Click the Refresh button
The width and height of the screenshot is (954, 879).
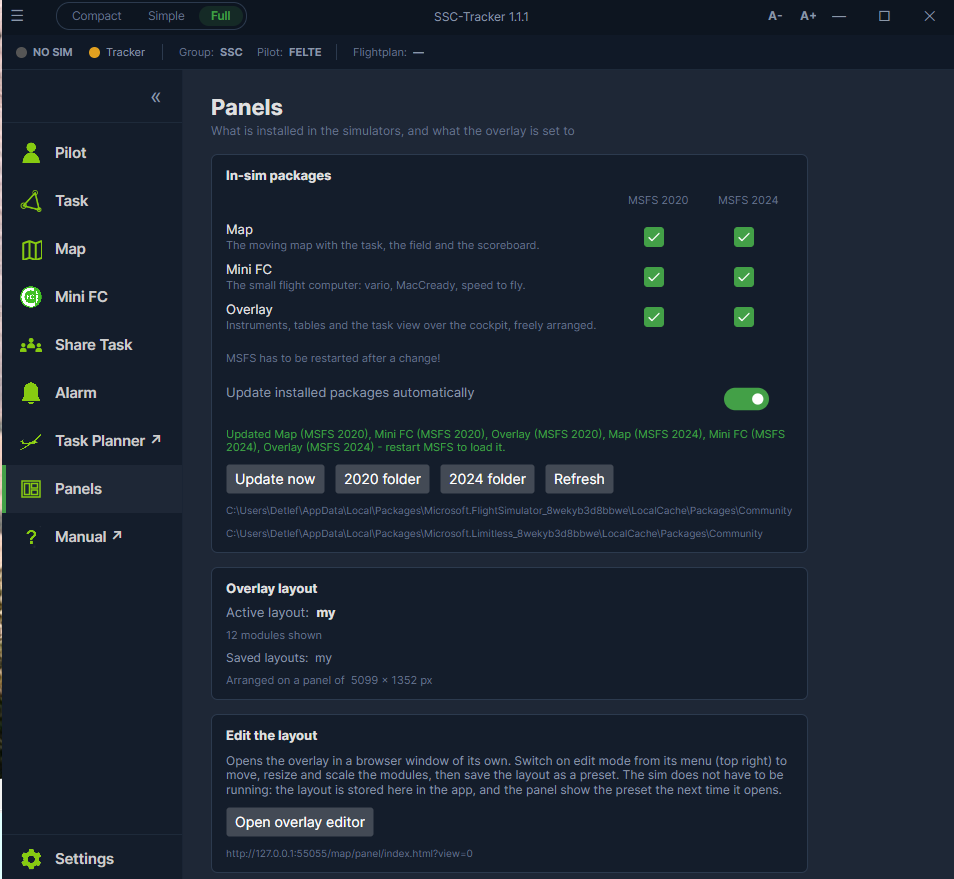[579, 479]
